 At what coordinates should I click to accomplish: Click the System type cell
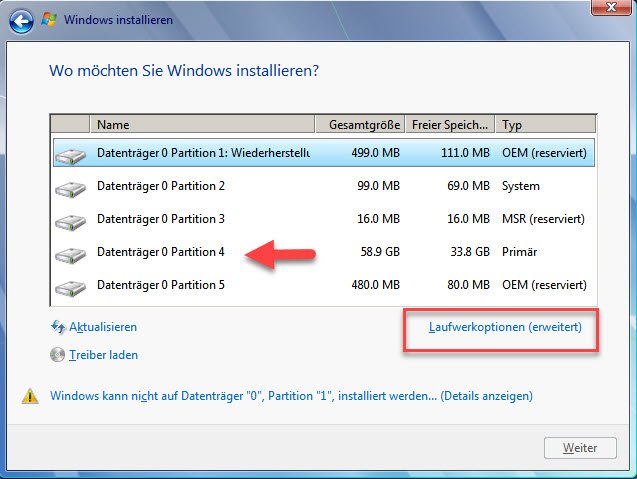click(x=521, y=186)
